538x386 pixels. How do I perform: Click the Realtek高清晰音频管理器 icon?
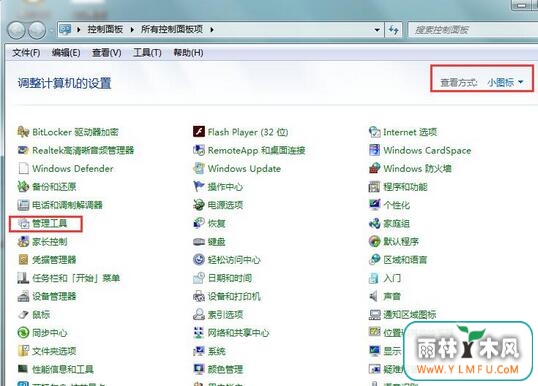point(23,150)
